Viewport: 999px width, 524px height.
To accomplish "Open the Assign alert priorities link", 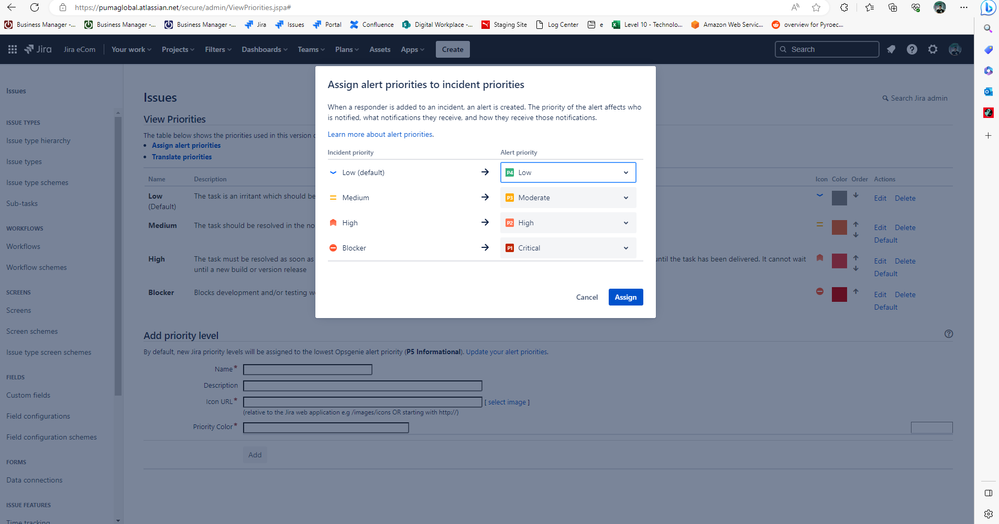I will point(186,145).
